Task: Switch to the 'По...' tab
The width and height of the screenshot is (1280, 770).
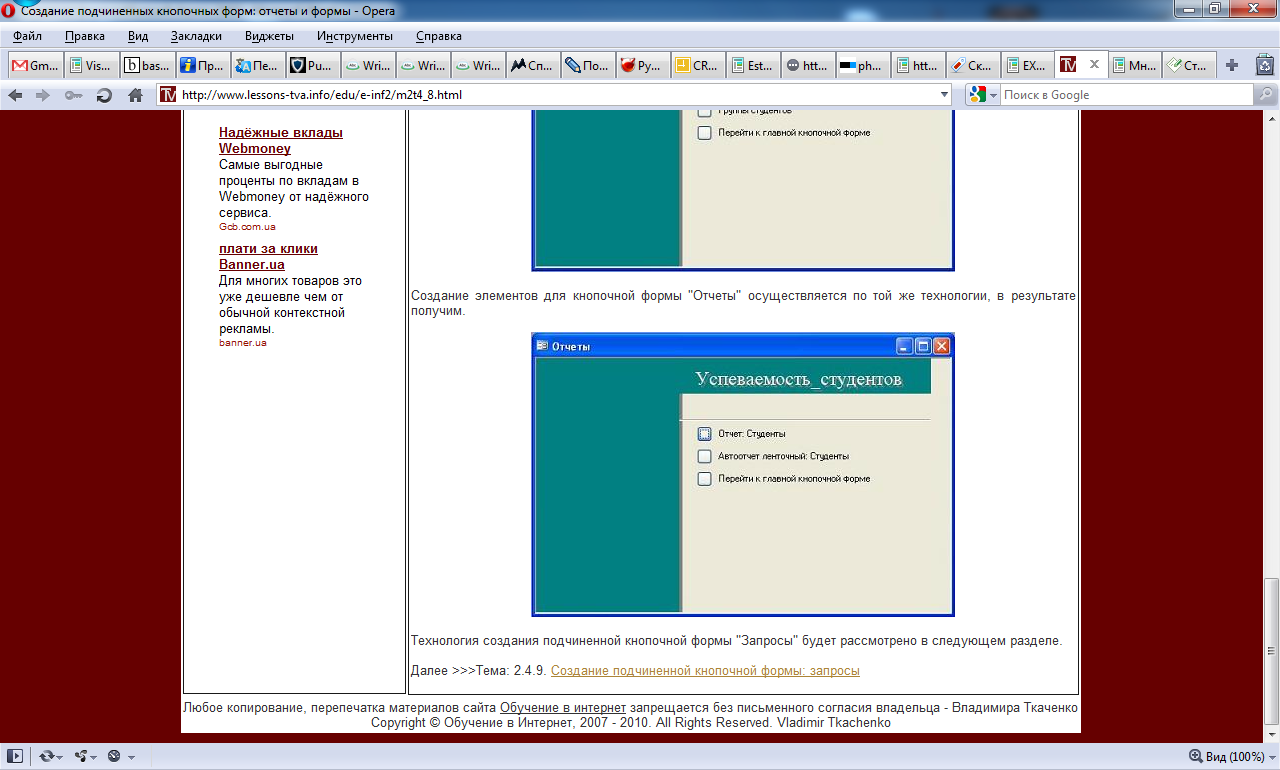Action: 589,65
